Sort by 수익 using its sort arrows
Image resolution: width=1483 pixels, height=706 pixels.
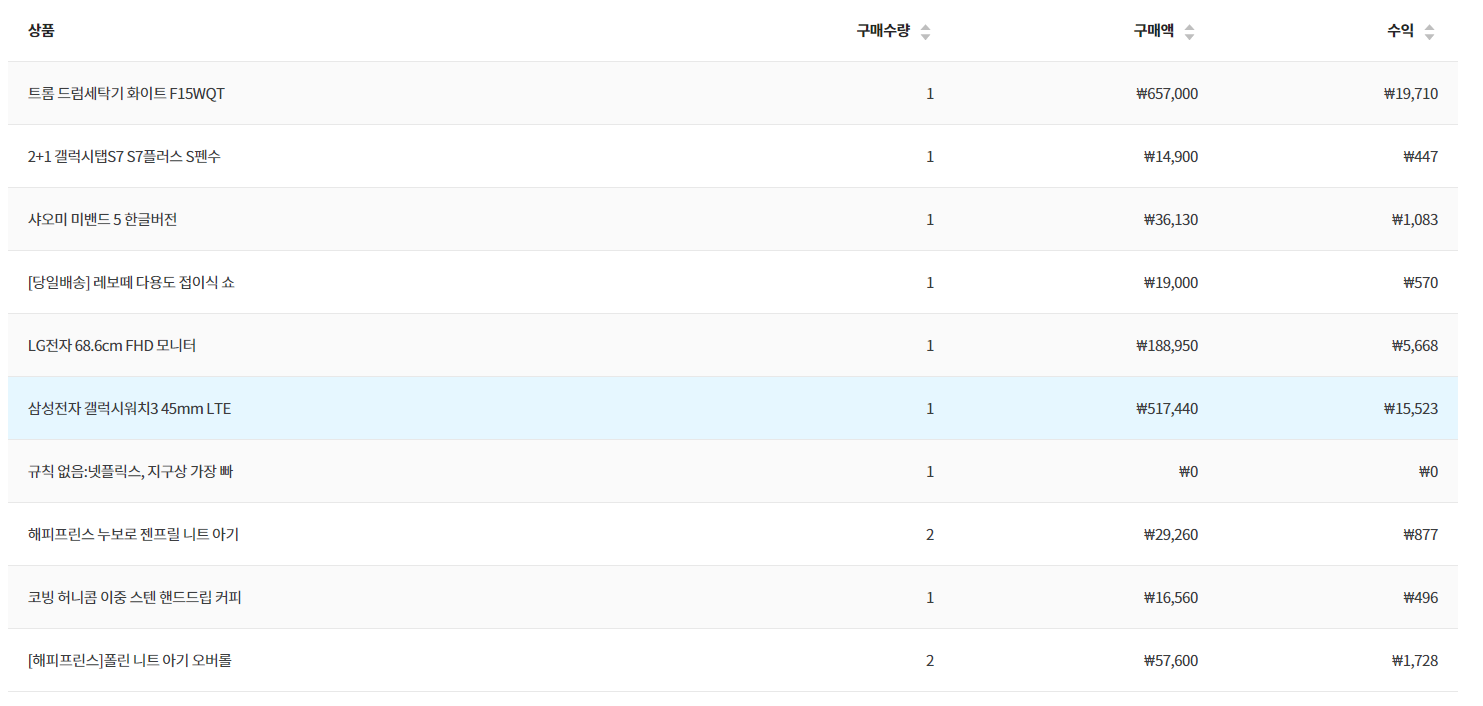click(1429, 32)
